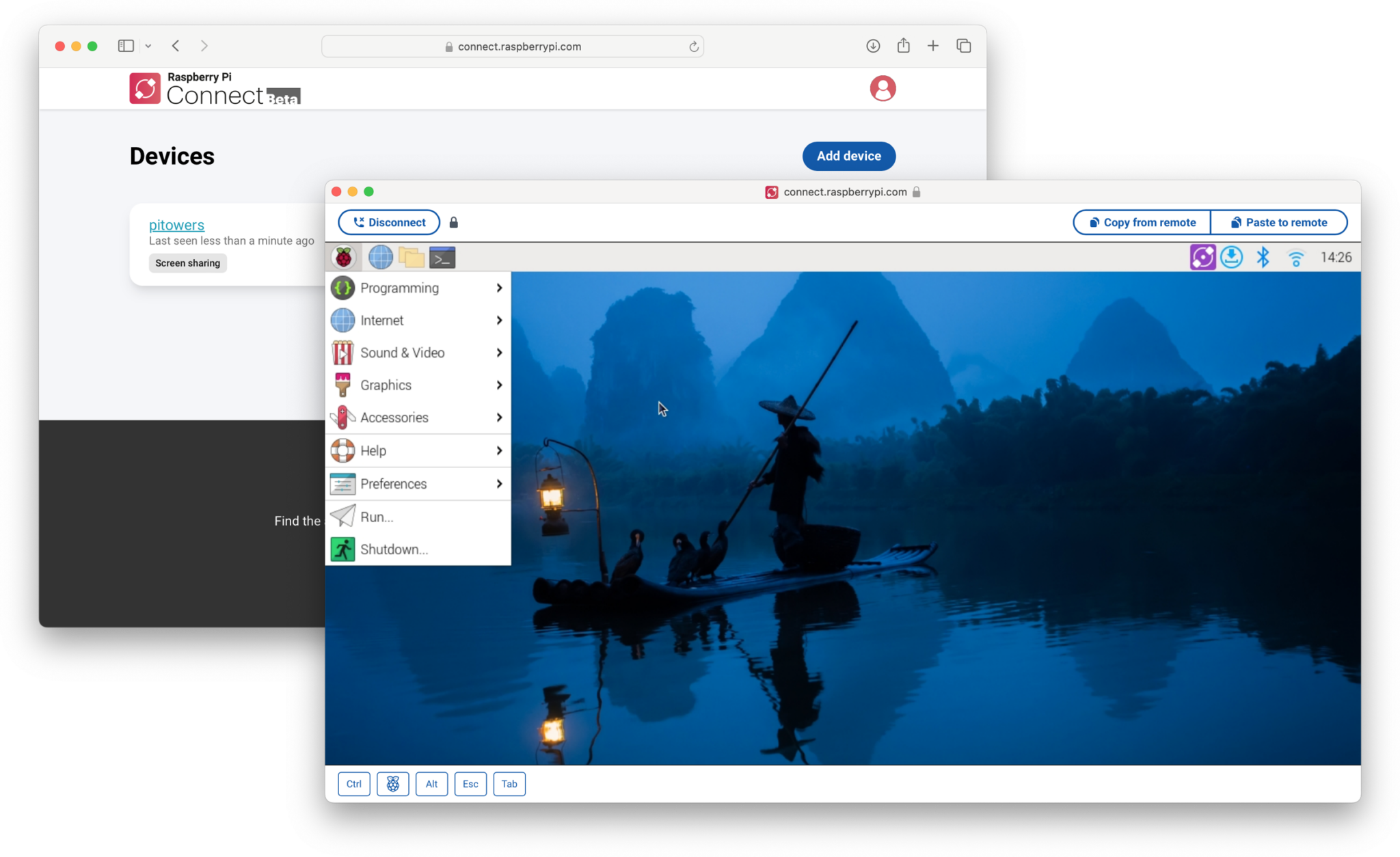Open the file manager on the remote desktop
This screenshot has width=1400, height=857.
point(411,256)
